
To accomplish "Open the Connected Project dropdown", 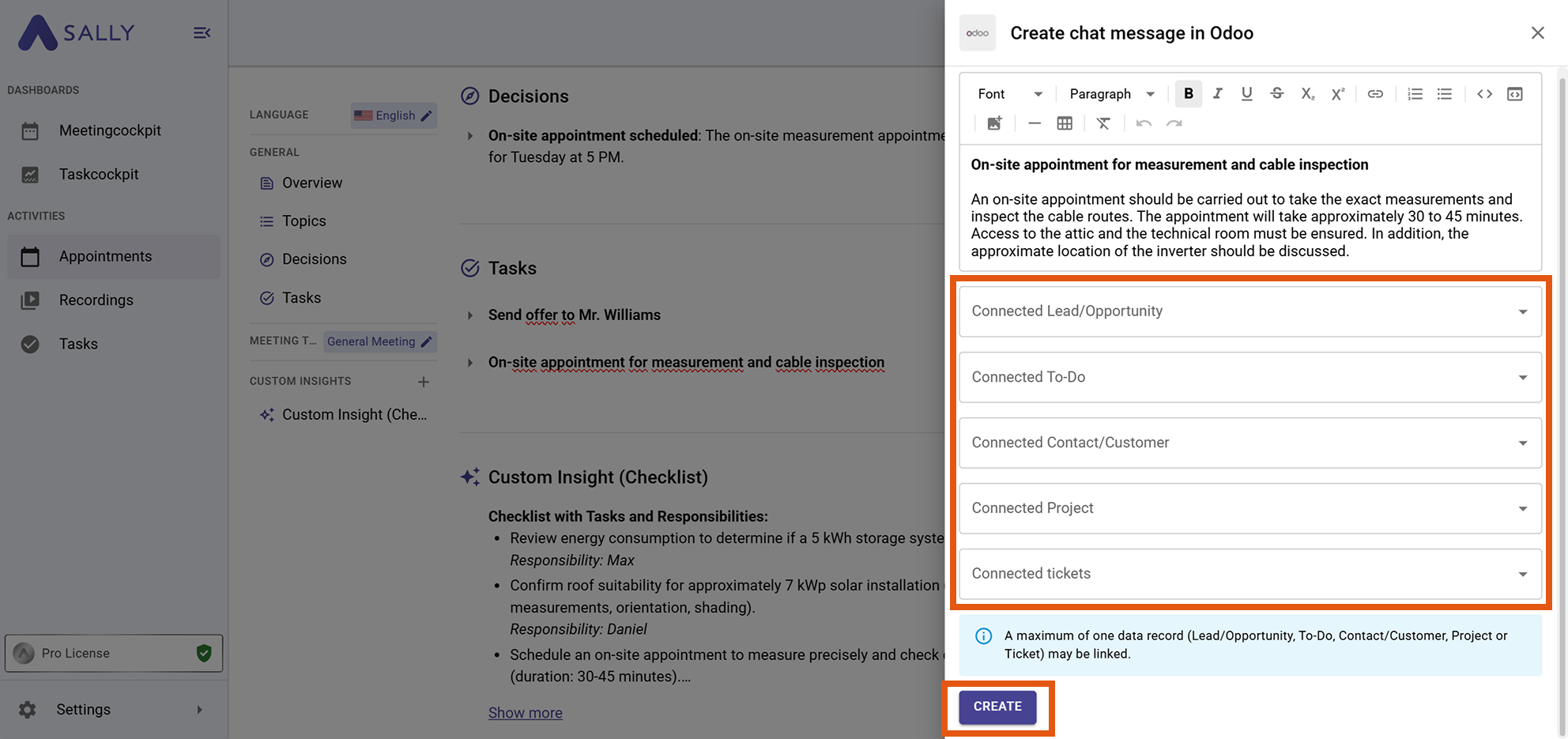I will (1249, 508).
